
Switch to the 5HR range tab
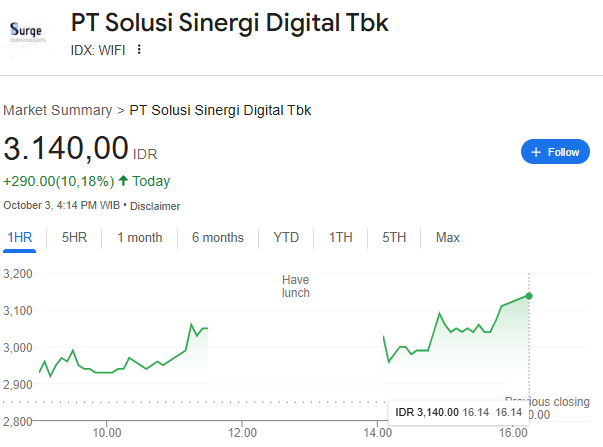(74, 238)
